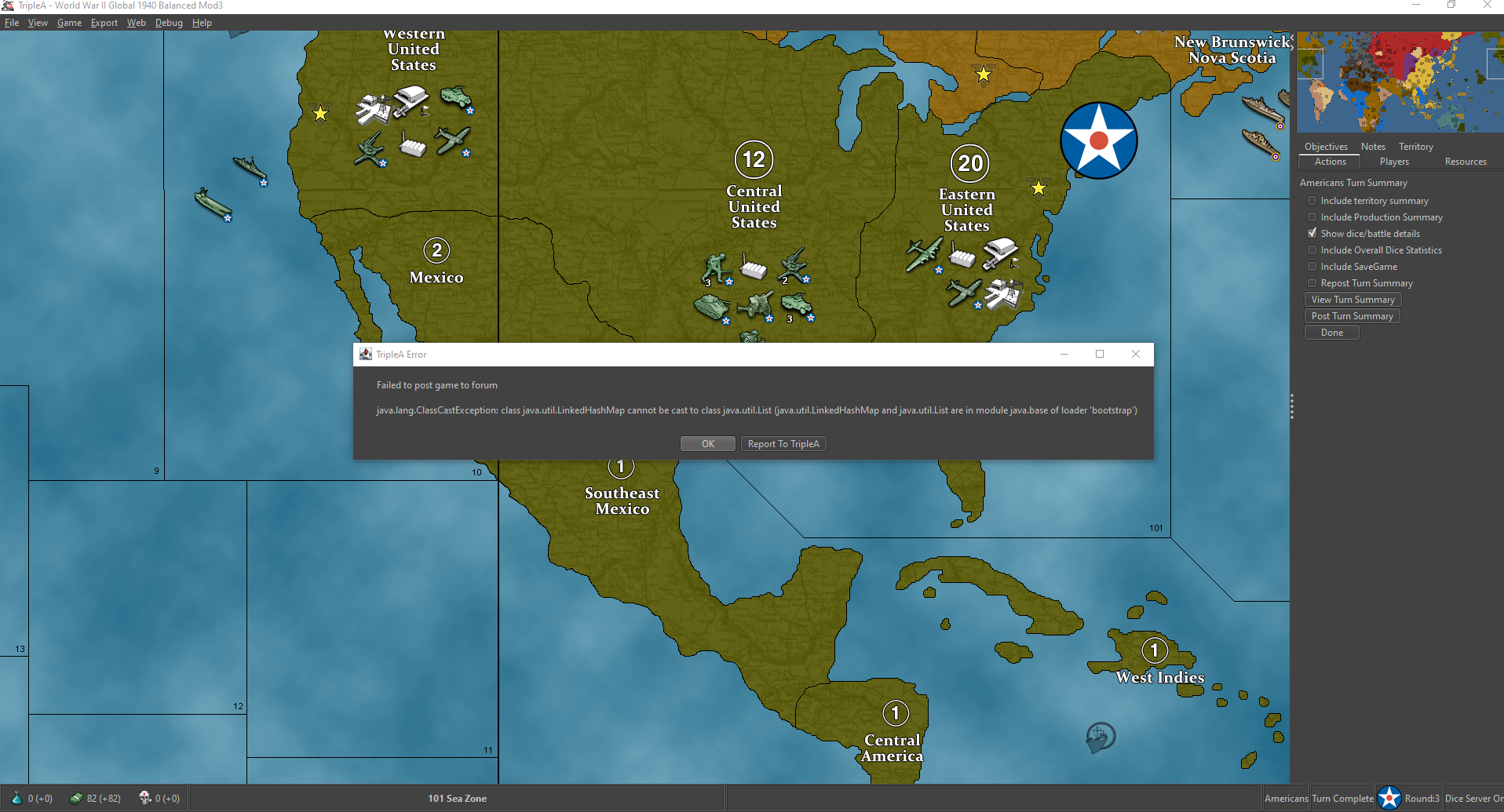Select the bomber in Eastern United States
Viewport: 1504px width, 812px height.
tap(924, 255)
